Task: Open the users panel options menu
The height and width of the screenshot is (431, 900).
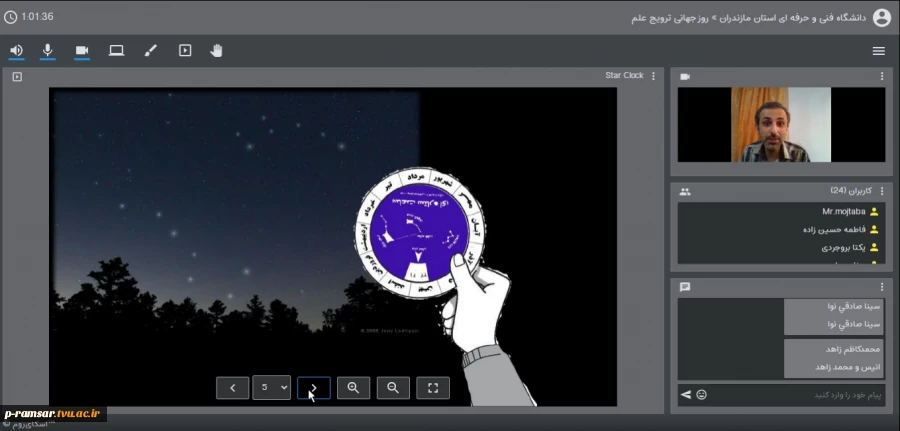Action: 882,191
